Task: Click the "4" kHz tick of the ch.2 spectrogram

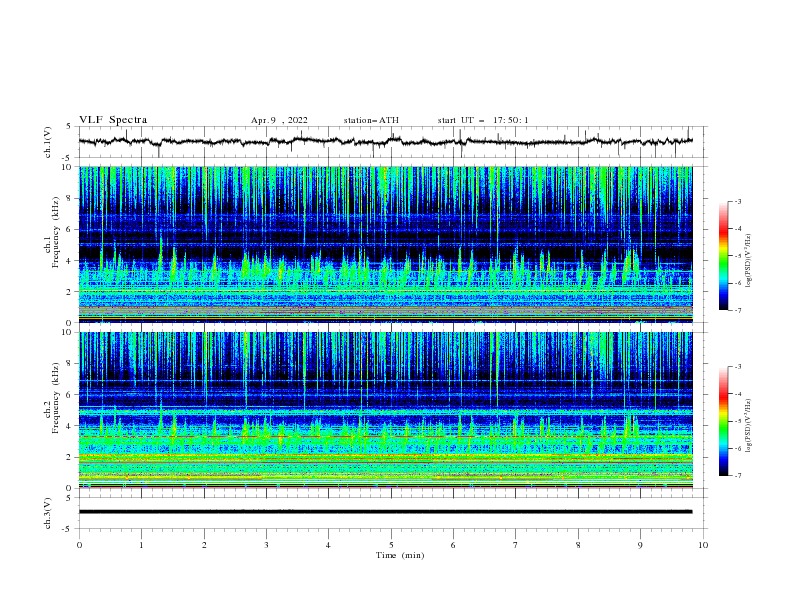Action: 70,426
